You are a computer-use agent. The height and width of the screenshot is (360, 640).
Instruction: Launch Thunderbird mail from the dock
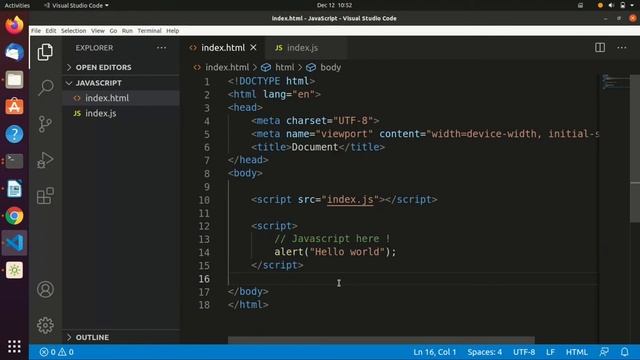(x=14, y=52)
